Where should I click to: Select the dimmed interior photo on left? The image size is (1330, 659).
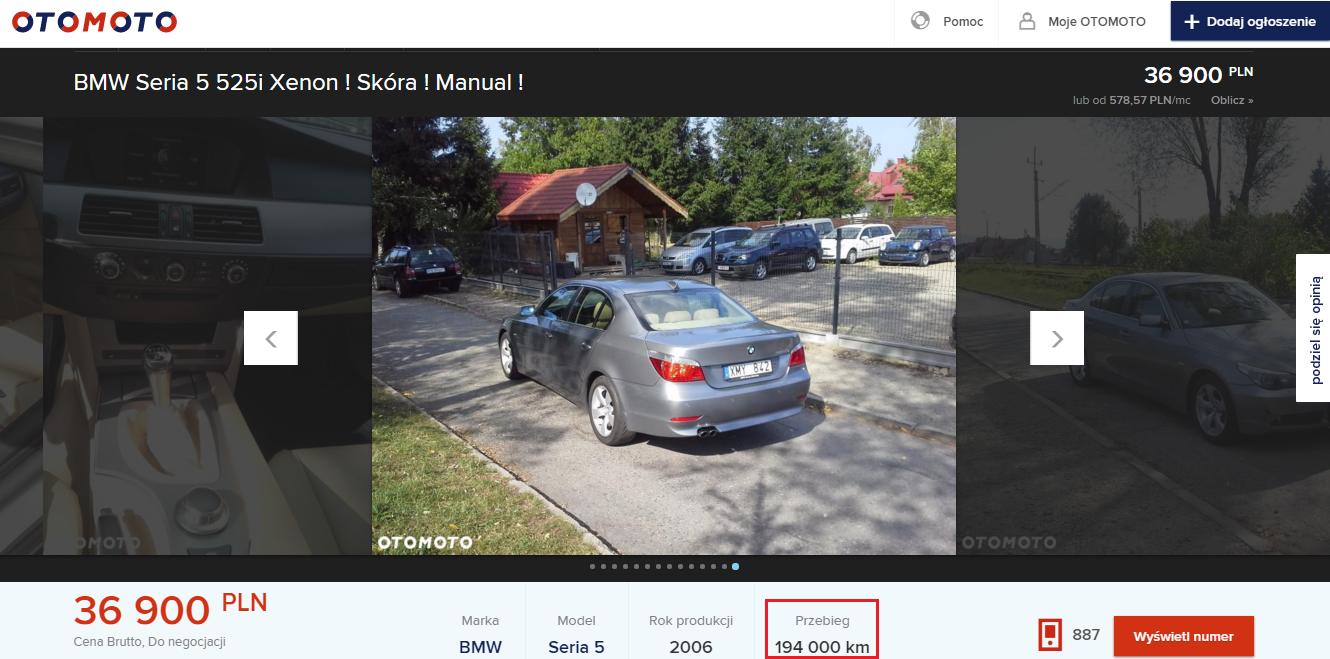click(x=207, y=336)
